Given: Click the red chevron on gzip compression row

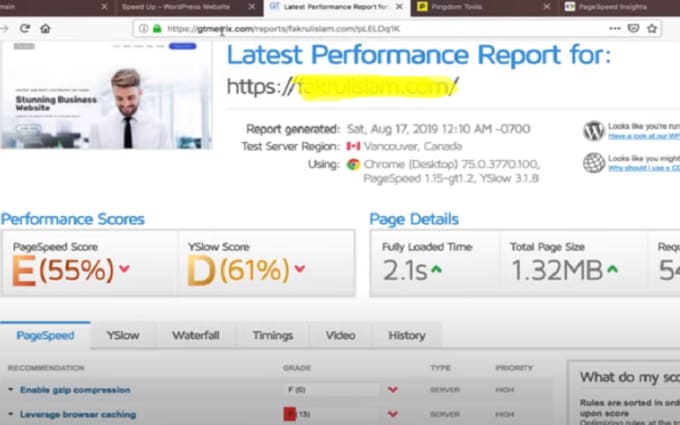Looking at the screenshot, I should point(393,389).
